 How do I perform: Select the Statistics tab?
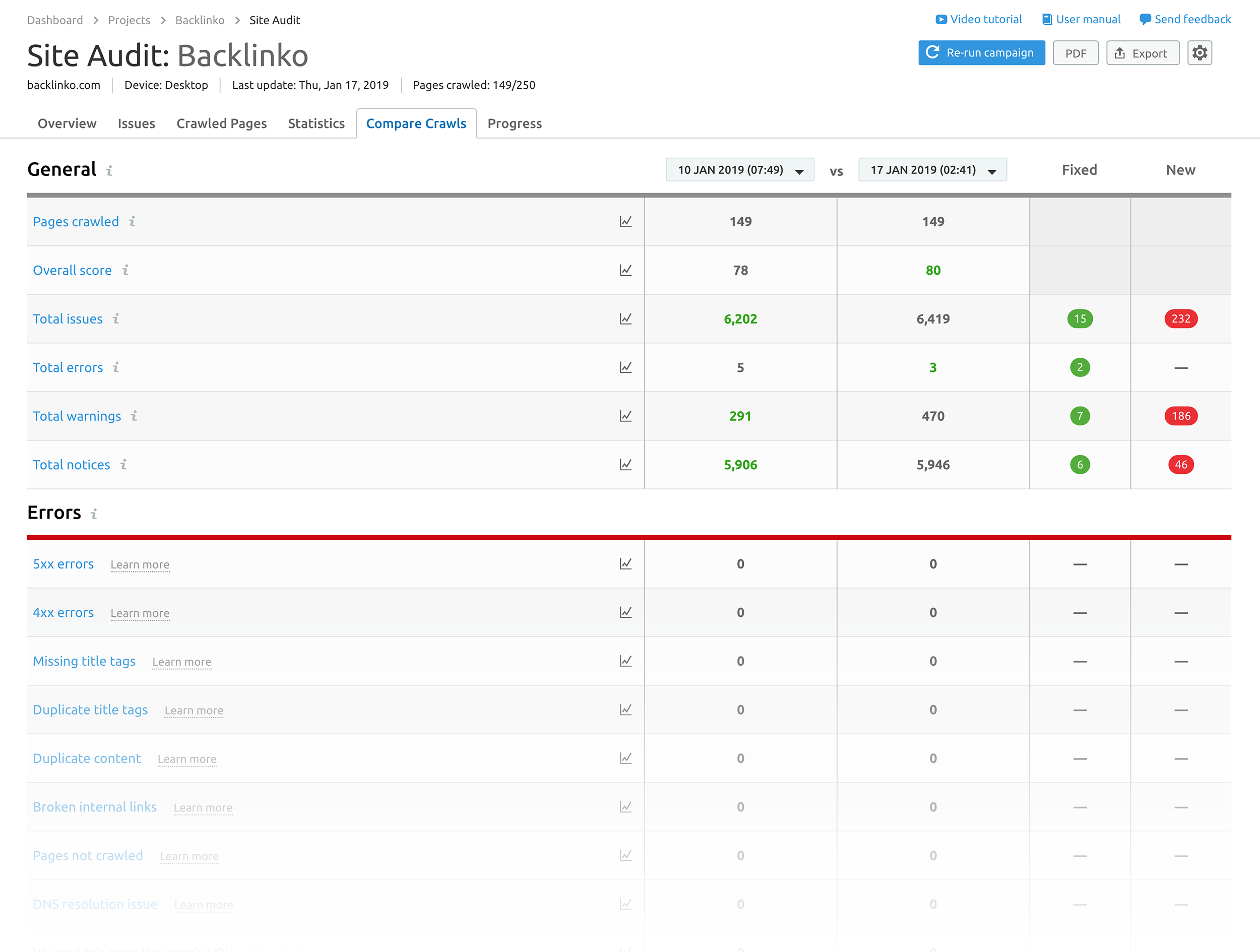pos(316,123)
